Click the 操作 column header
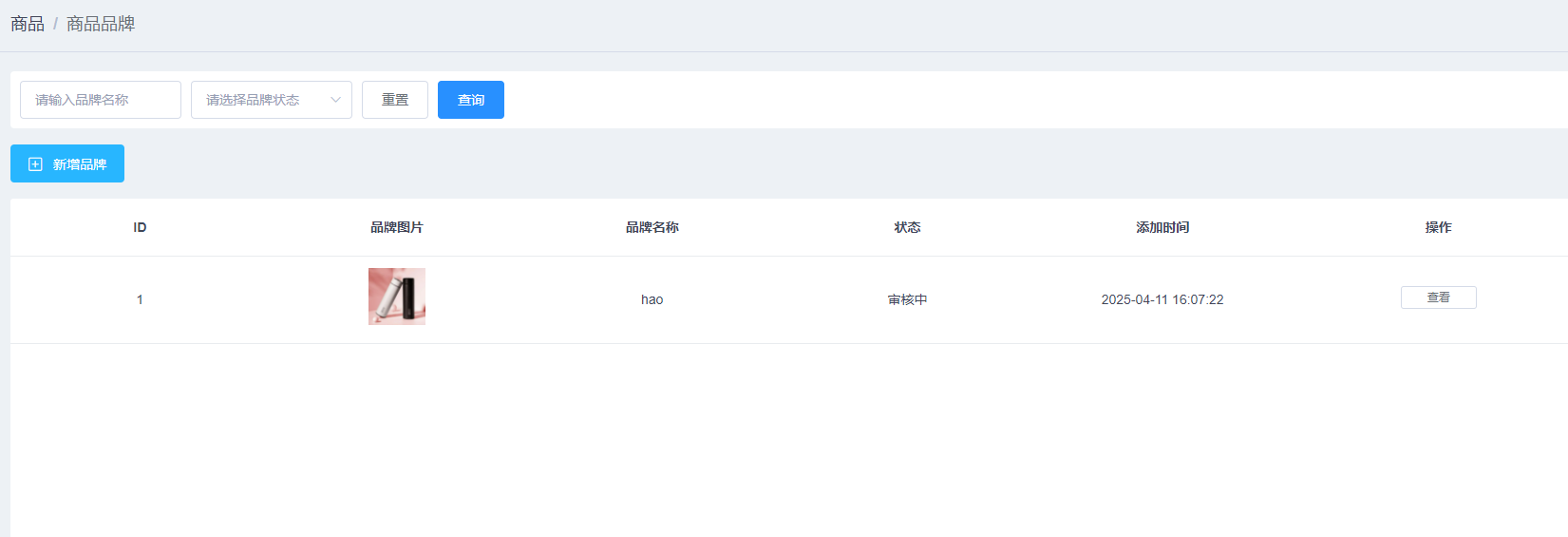1568x537 pixels. coord(1438,227)
